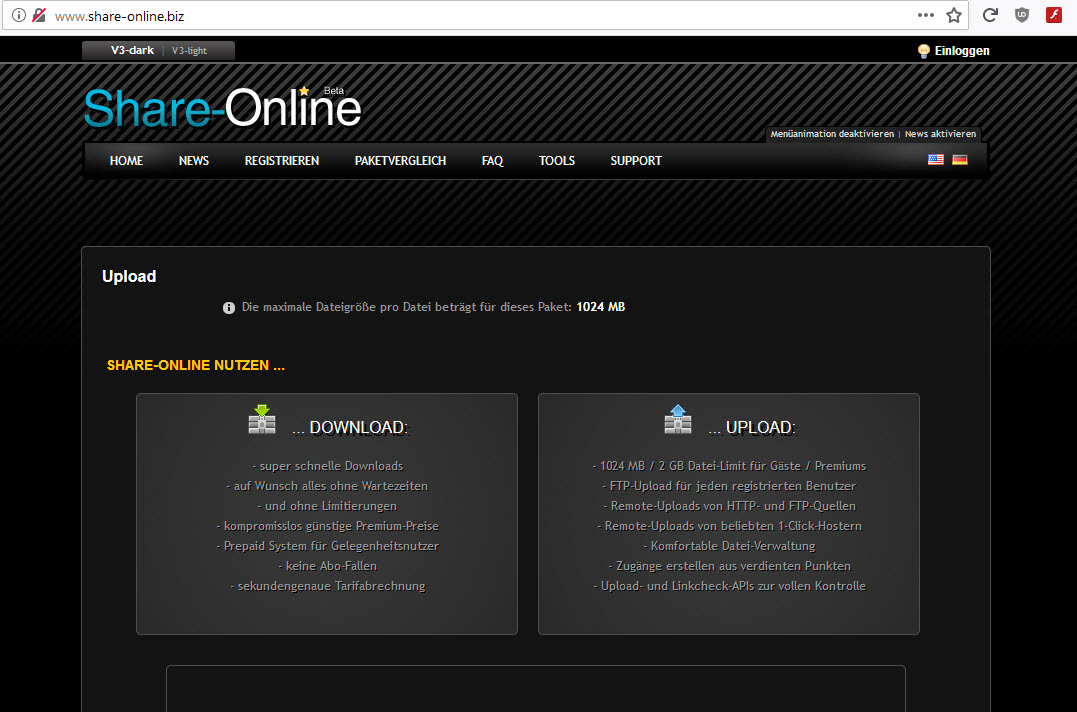Click the info icon beside maximum file size

click(229, 308)
